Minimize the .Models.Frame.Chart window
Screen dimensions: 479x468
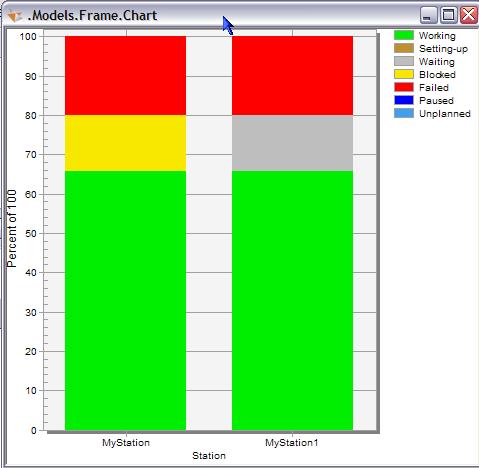click(428, 15)
